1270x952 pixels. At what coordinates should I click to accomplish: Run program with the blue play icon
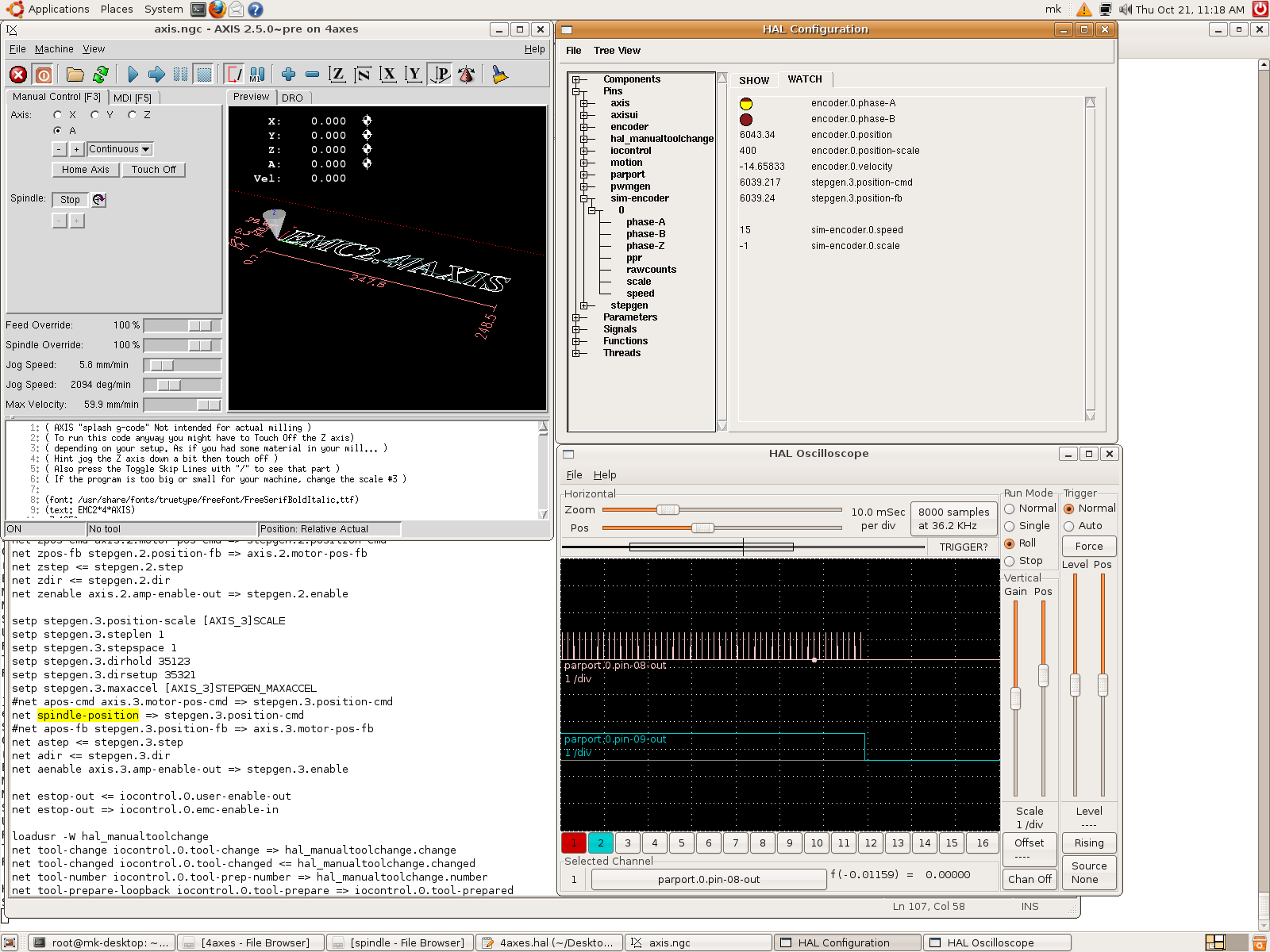tap(133, 75)
